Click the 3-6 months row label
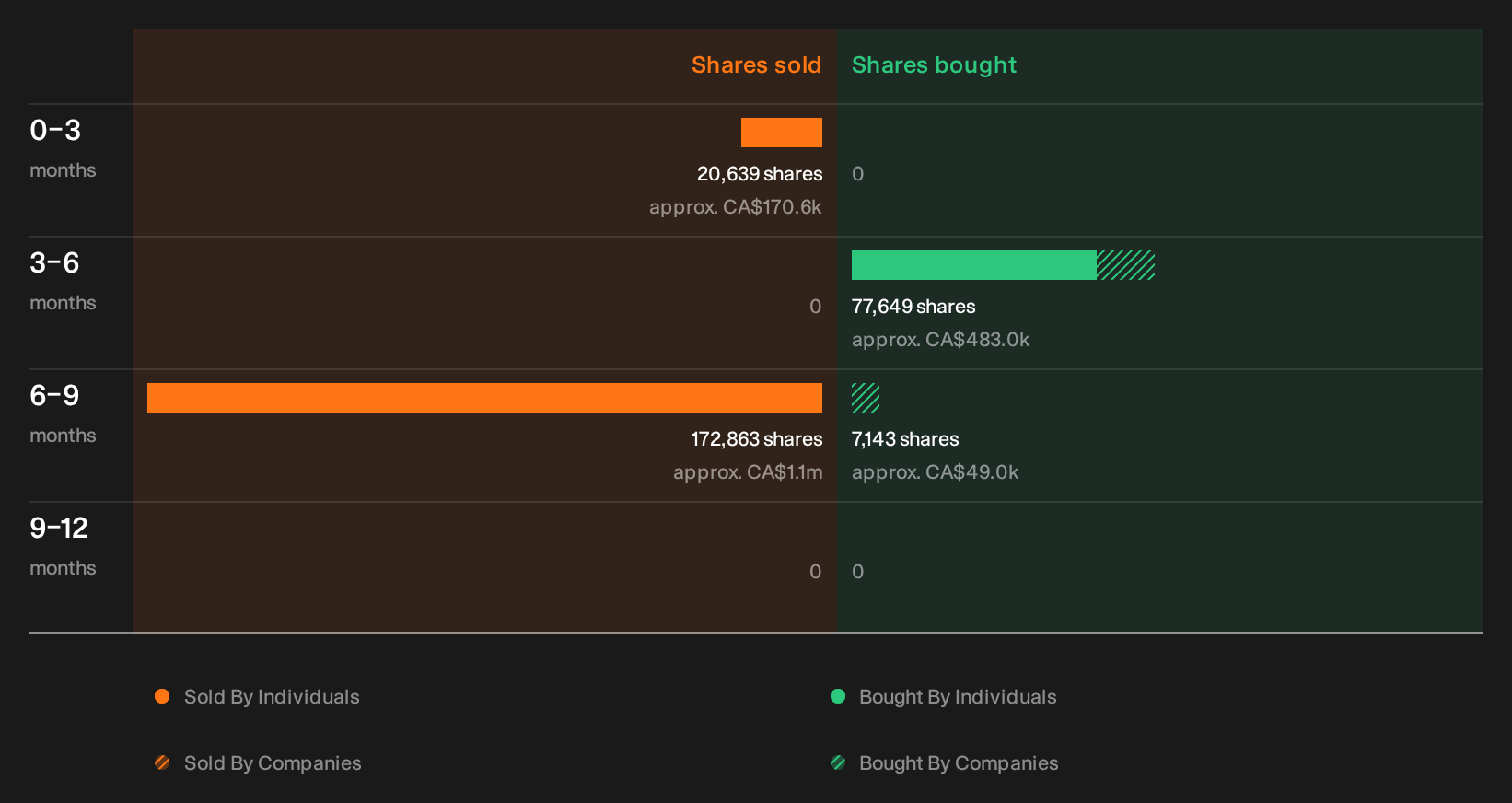Image resolution: width=1512 pixels, height=803 pixels. (x=63, y=281)
